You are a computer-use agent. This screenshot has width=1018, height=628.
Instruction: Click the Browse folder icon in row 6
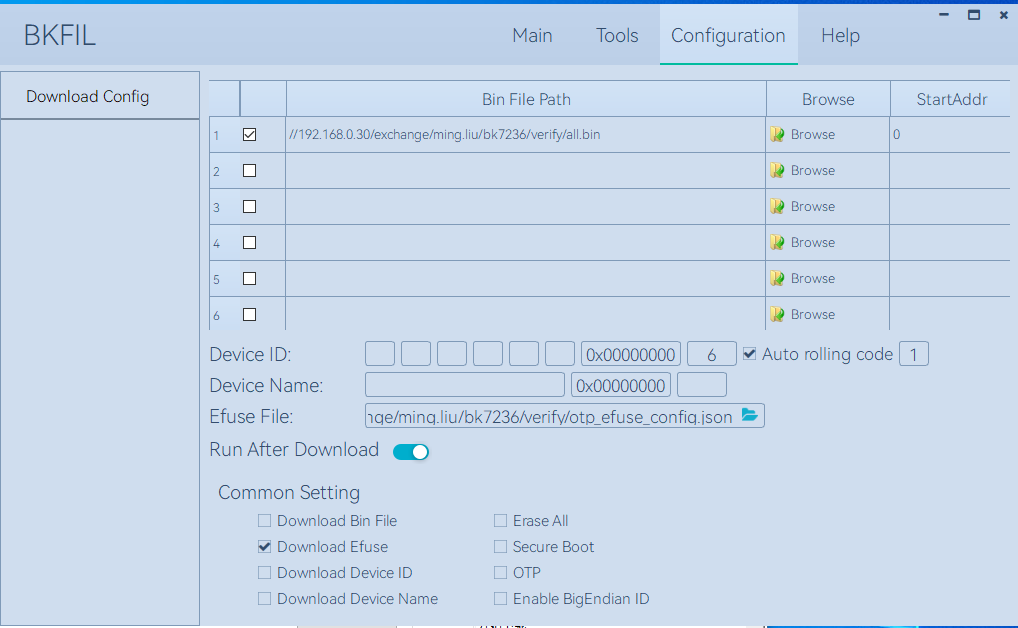[x=777, y=315]
